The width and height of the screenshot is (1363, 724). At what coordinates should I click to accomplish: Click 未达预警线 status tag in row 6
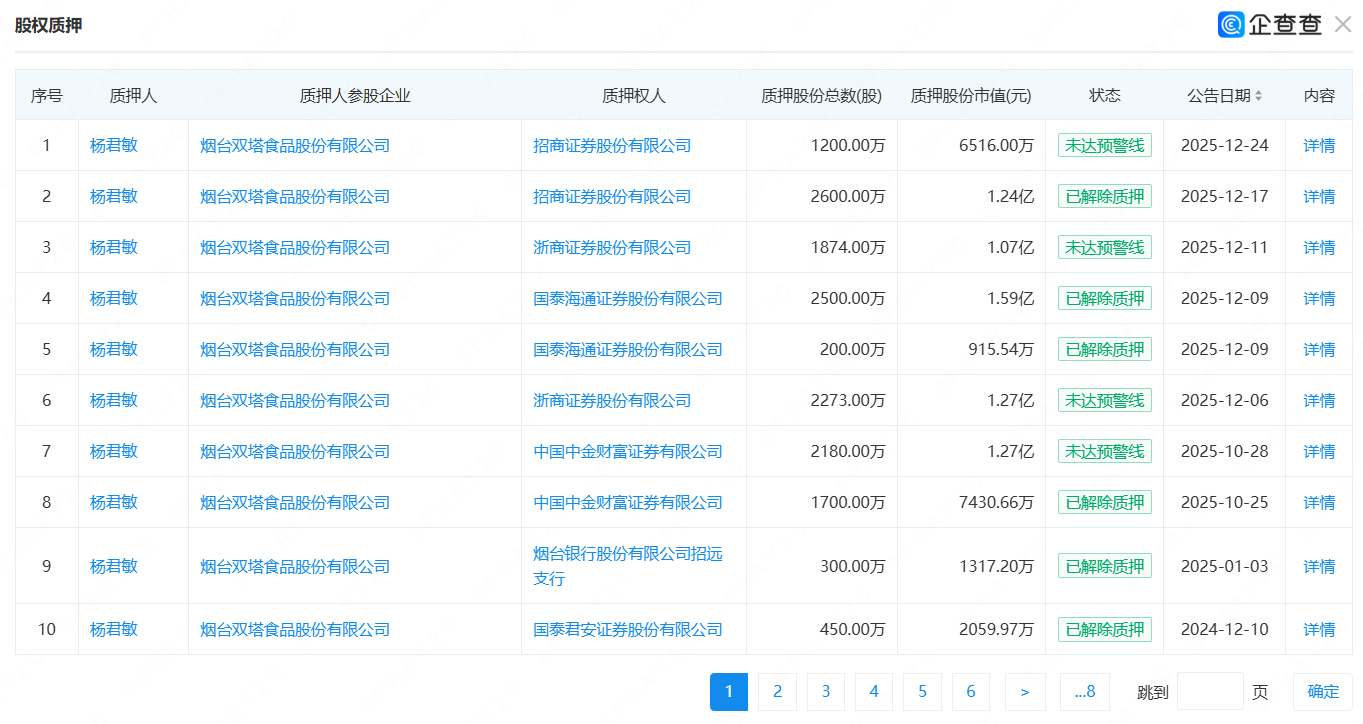click(x=1104, y=401)
